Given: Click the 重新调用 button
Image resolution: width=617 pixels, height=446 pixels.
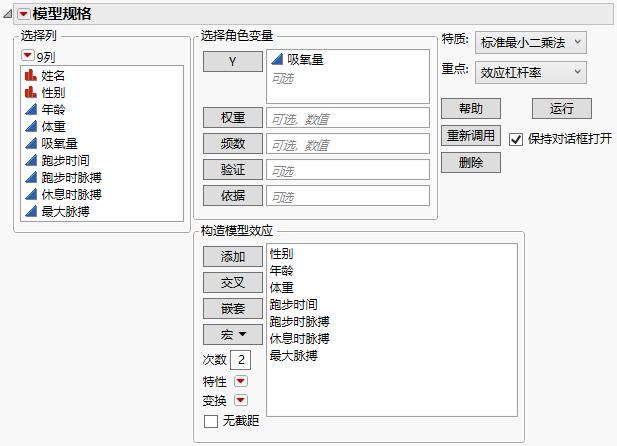Looking at the screenshot, I should [471, 135].
